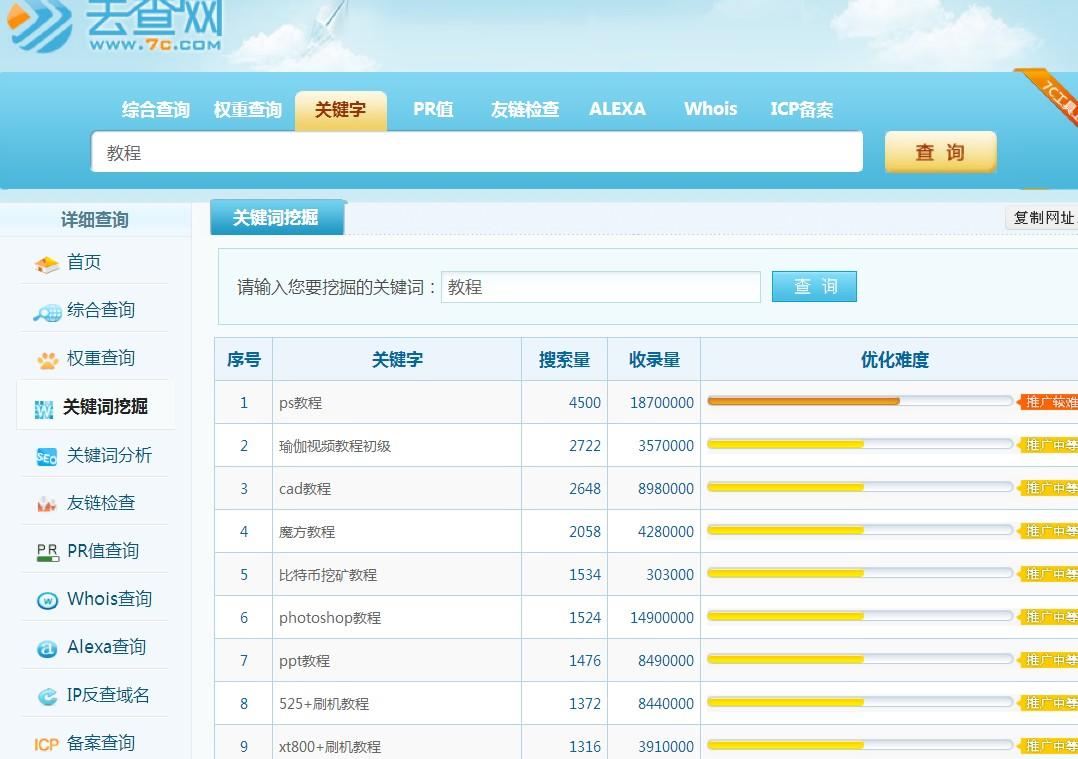Click the 推广 tag on ps教程 row

[1048, 402]
